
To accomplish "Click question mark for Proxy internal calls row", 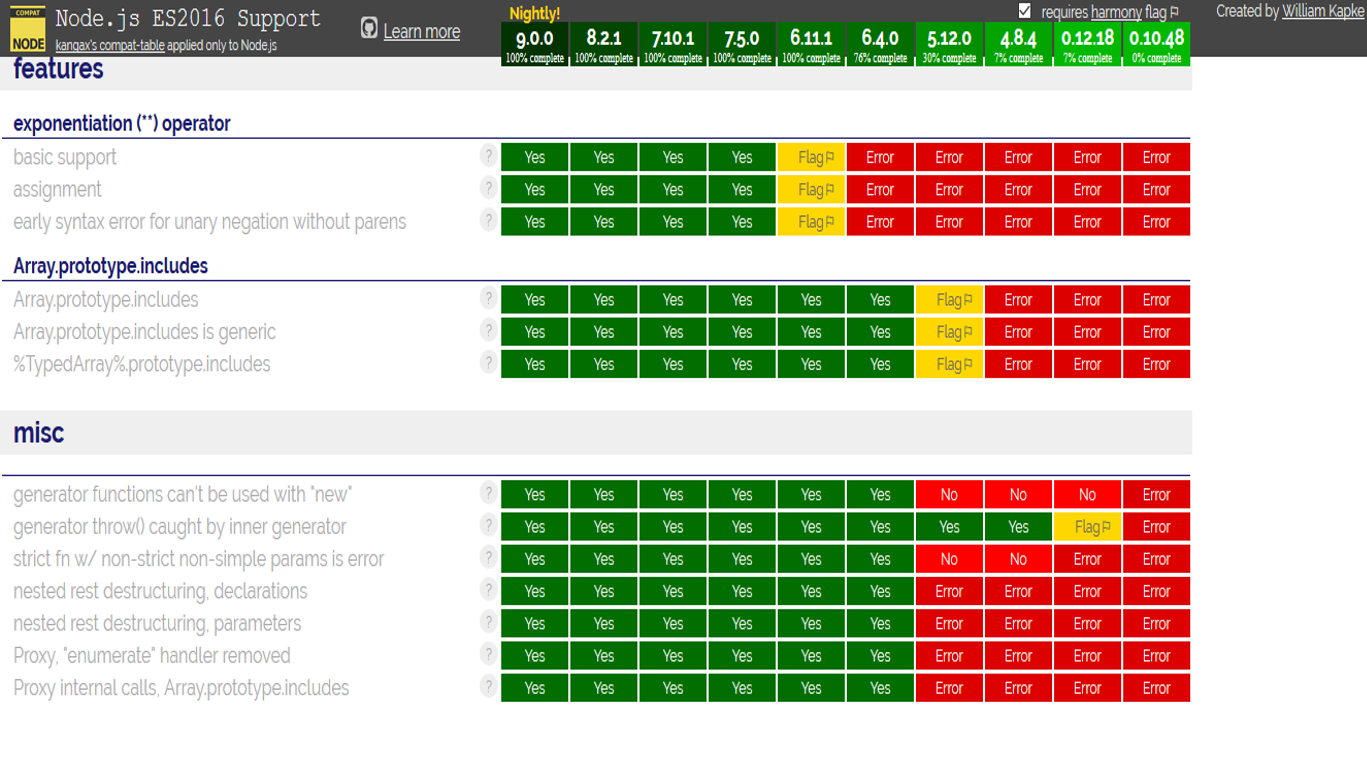I will [488, 685].
